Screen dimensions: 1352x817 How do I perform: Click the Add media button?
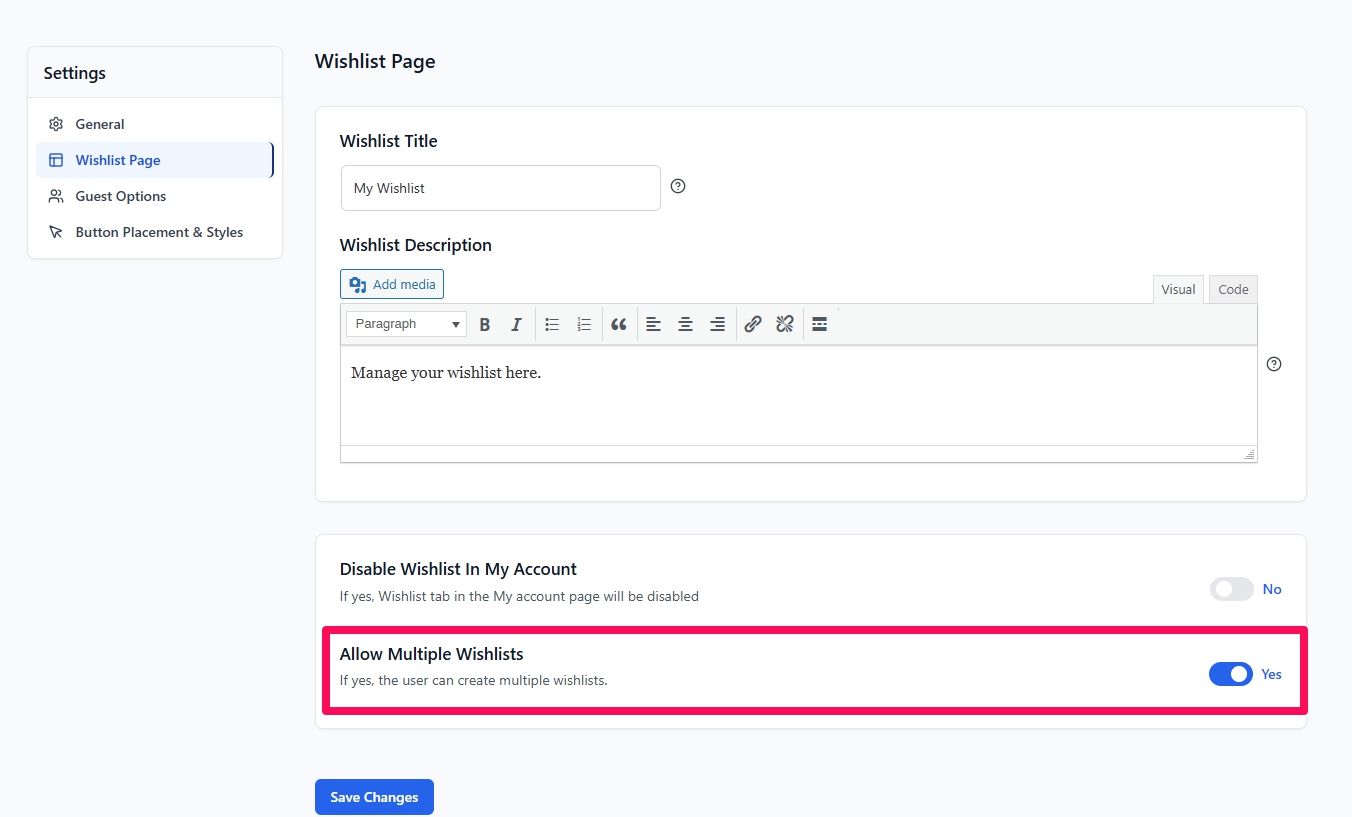click(x=392, y=284)
